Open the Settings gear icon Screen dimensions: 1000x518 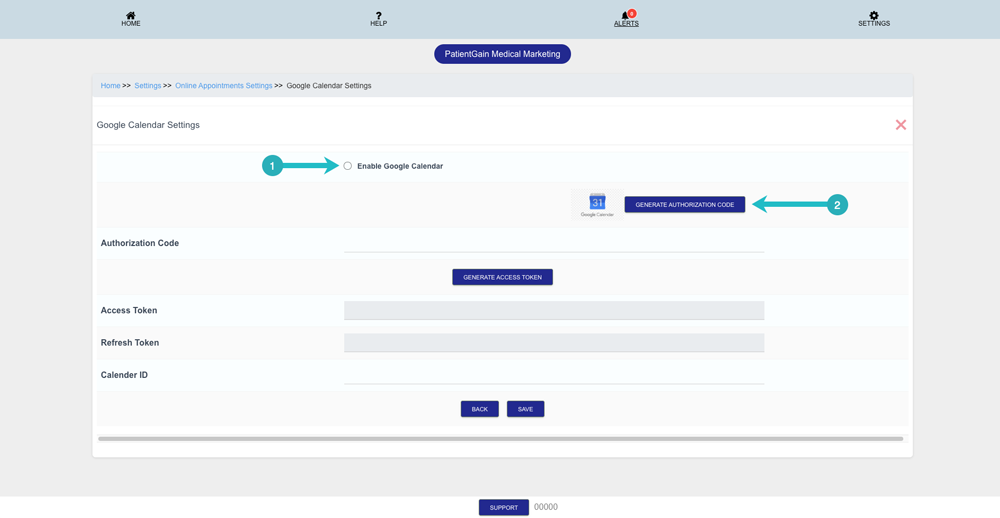pos(874,15)
